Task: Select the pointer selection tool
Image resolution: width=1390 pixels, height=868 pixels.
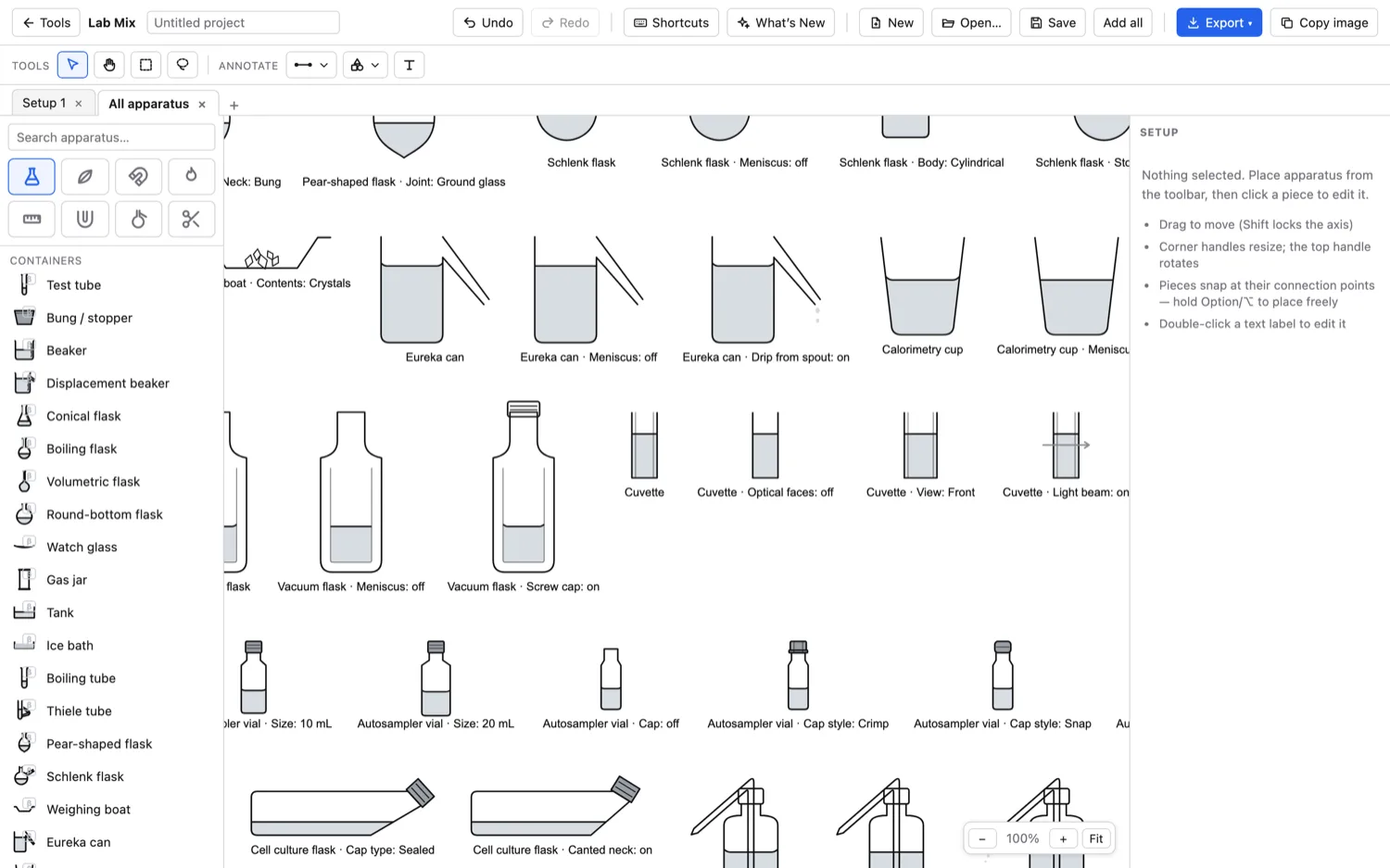Action: click(x=72, y=65)
